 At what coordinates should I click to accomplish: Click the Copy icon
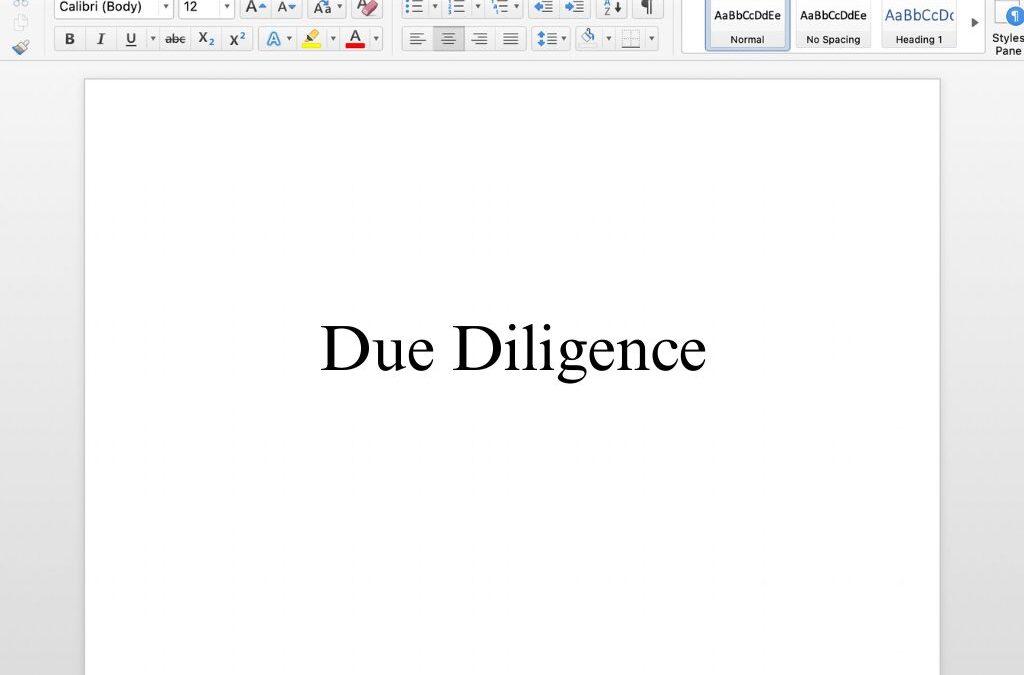click(x=20, y=22)
